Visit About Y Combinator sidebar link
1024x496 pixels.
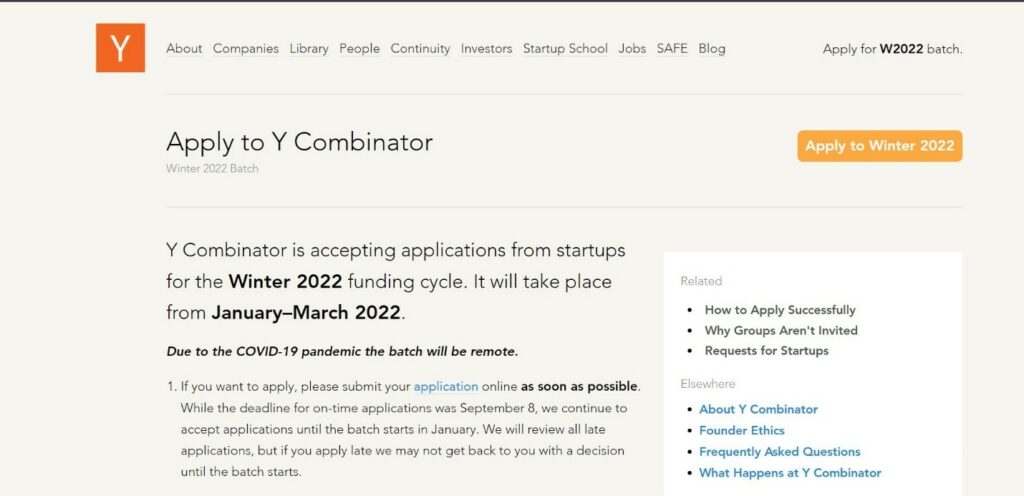[758, 409]
